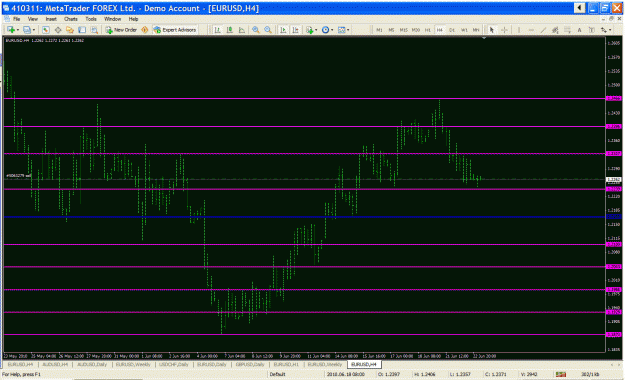Expand the New Chart dropdown arrow
The image size is (625, 380).
click(18, 30)
